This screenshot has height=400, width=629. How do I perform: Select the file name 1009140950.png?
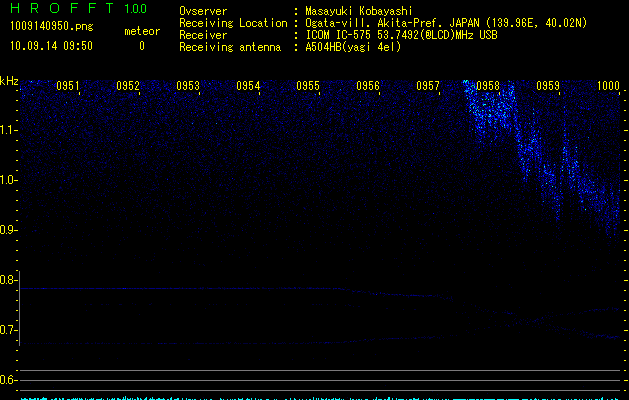[x=52, y=26]
